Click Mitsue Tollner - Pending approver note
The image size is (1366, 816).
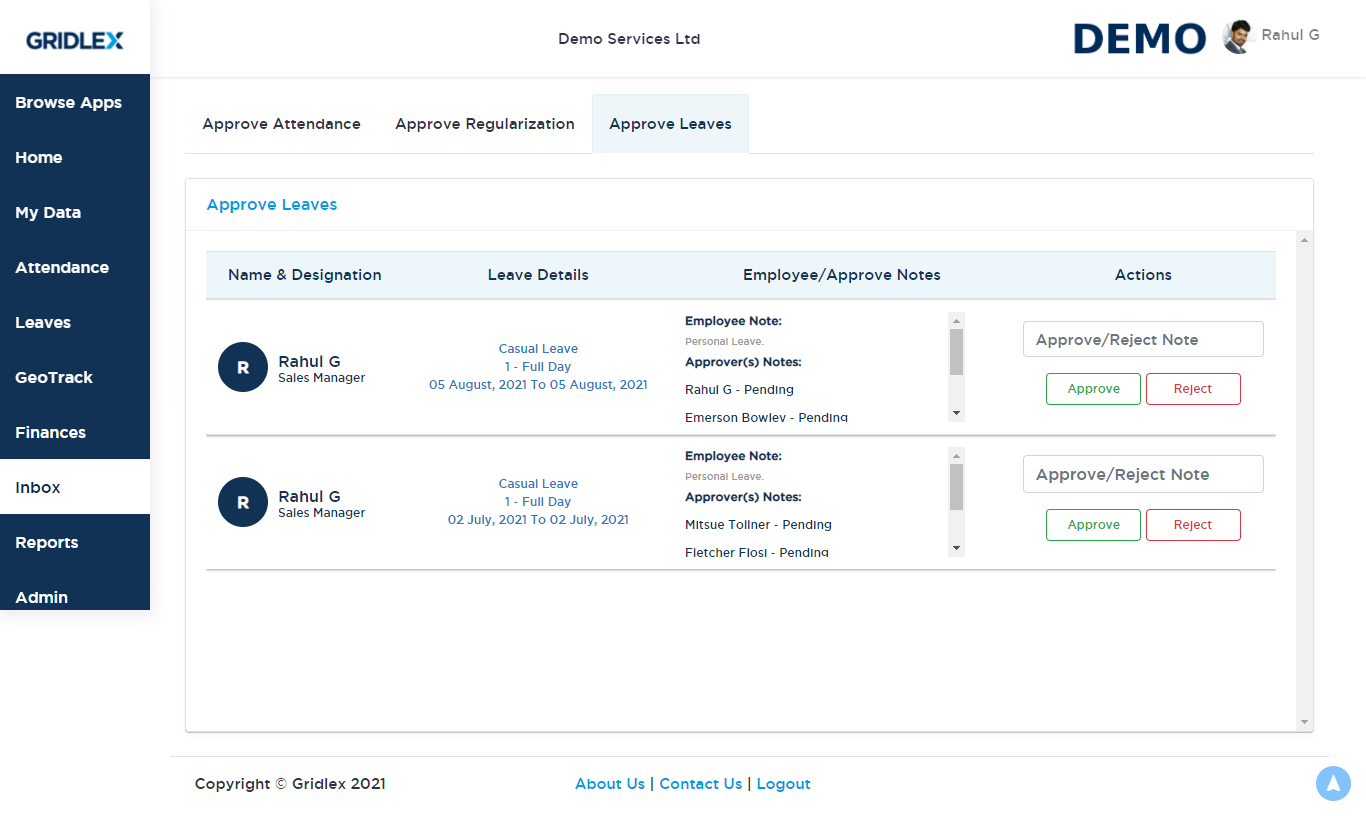(758, 525)
